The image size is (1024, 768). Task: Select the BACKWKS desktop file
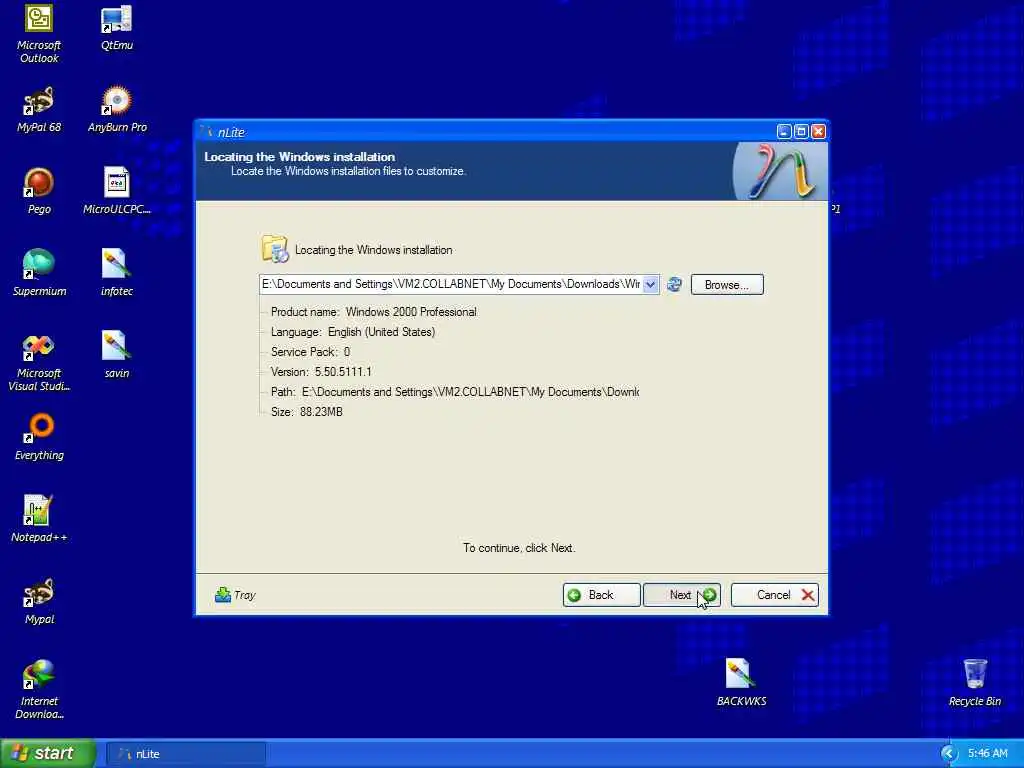(741, 683)
